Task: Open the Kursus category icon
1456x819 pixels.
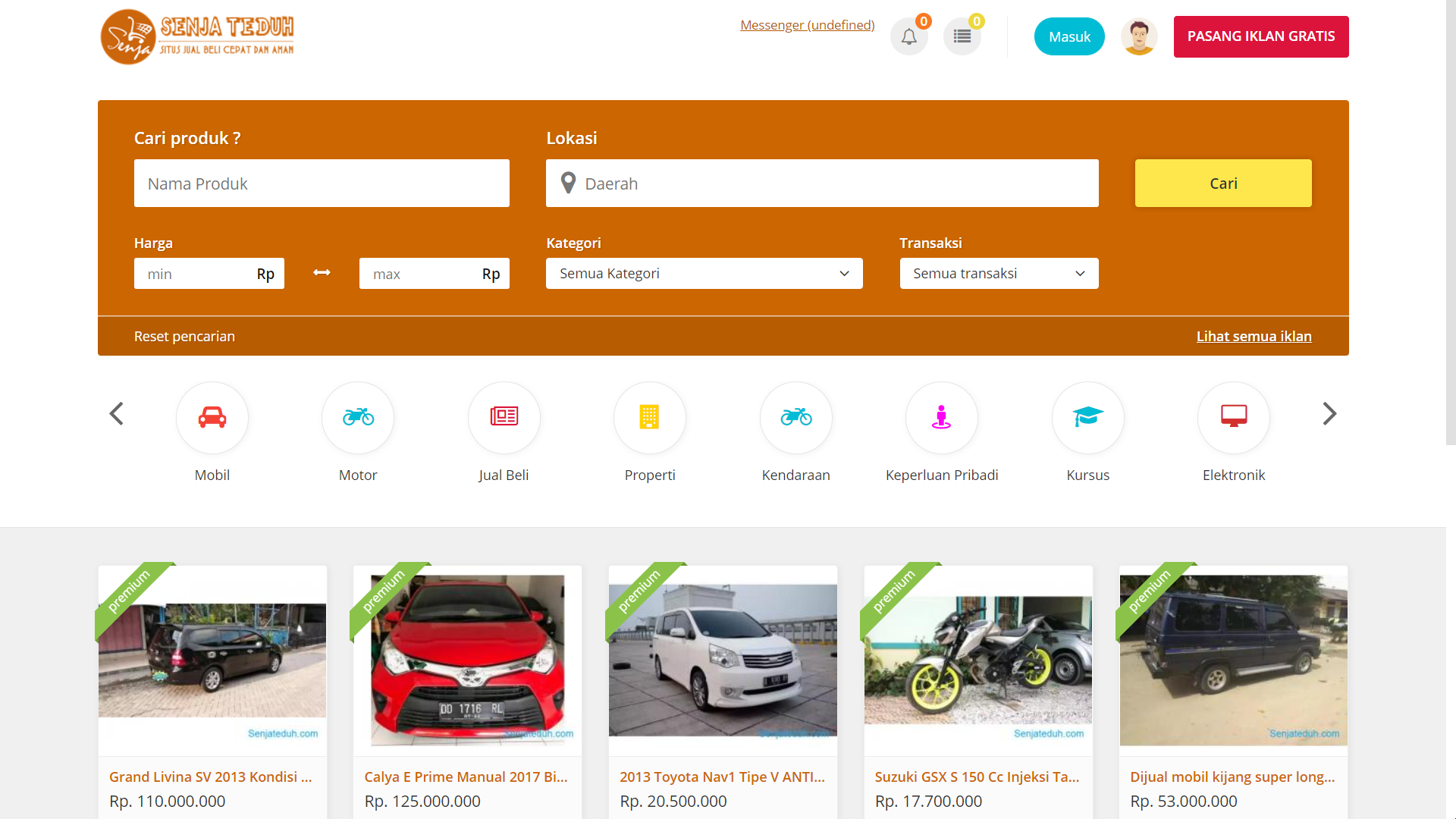Action: tap(1087, 418)
